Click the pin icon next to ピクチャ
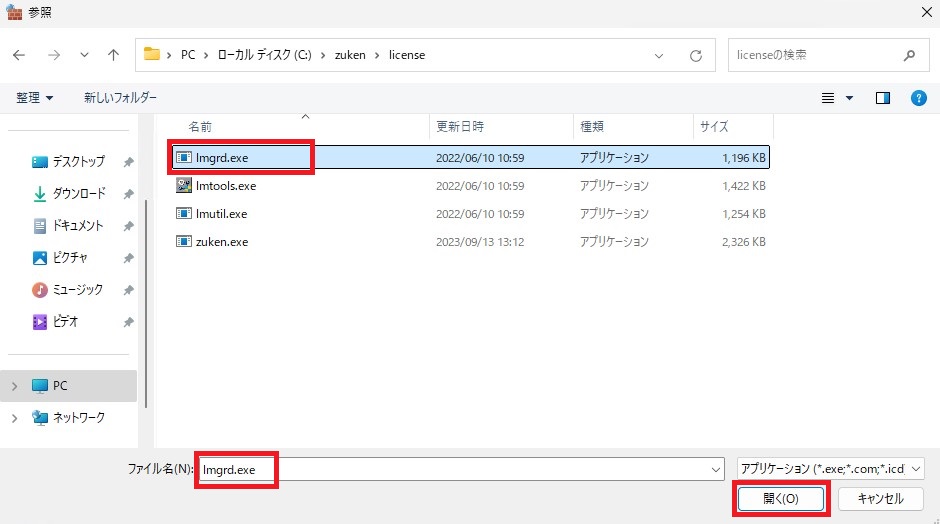This screenshot has height=524, width=940. tap(128, 258)
